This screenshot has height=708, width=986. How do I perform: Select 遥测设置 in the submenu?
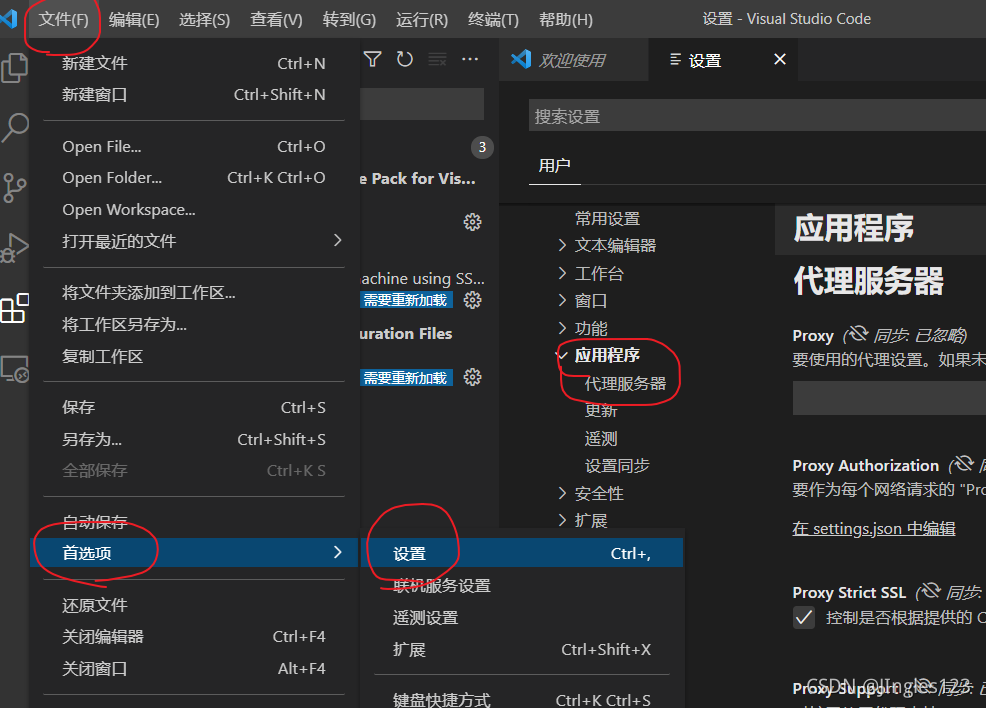pyautogui.click(x=522, y=617)
